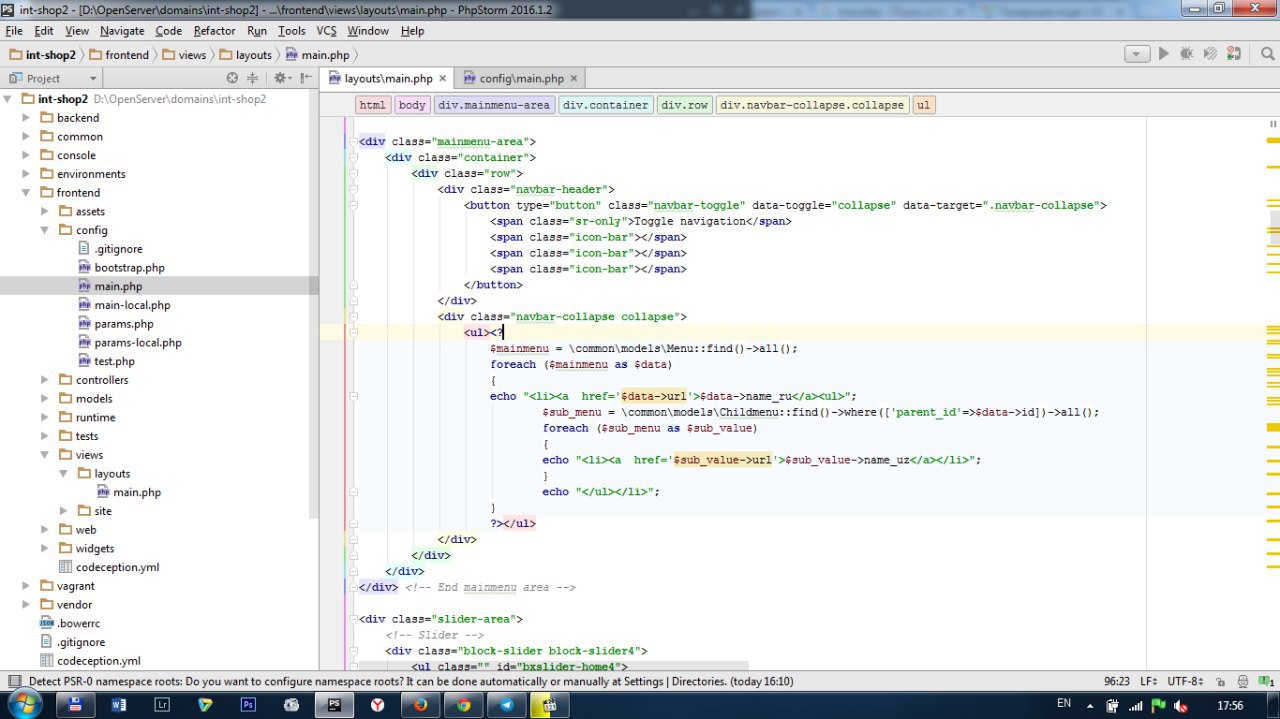This screenshot has width=1280, height=719.
Task: Close the layouts\main.php tab
Action: (x=443, y=78)
